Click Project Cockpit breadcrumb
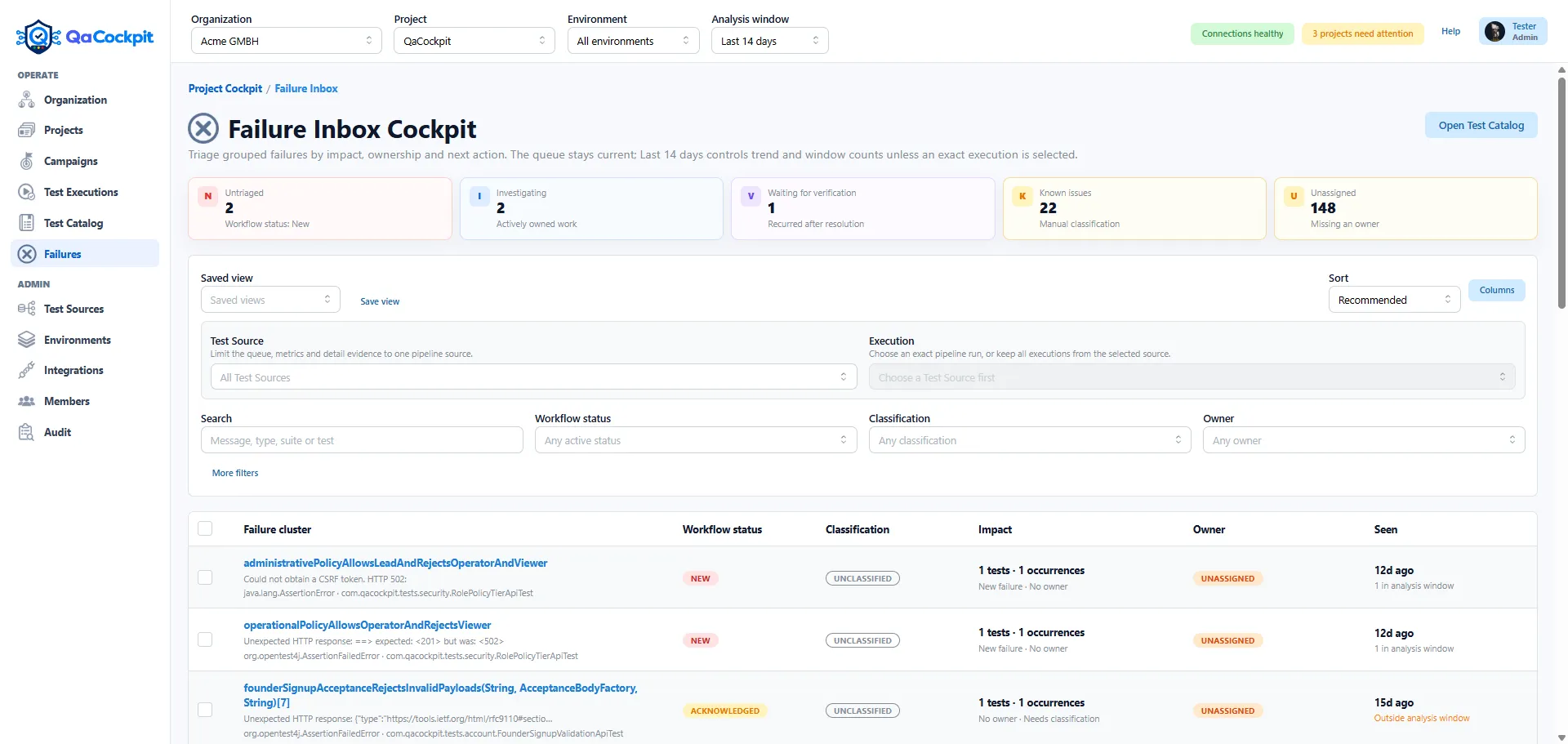The width and height of the screenshot is (1568, 744). click(x=225, y=88)
